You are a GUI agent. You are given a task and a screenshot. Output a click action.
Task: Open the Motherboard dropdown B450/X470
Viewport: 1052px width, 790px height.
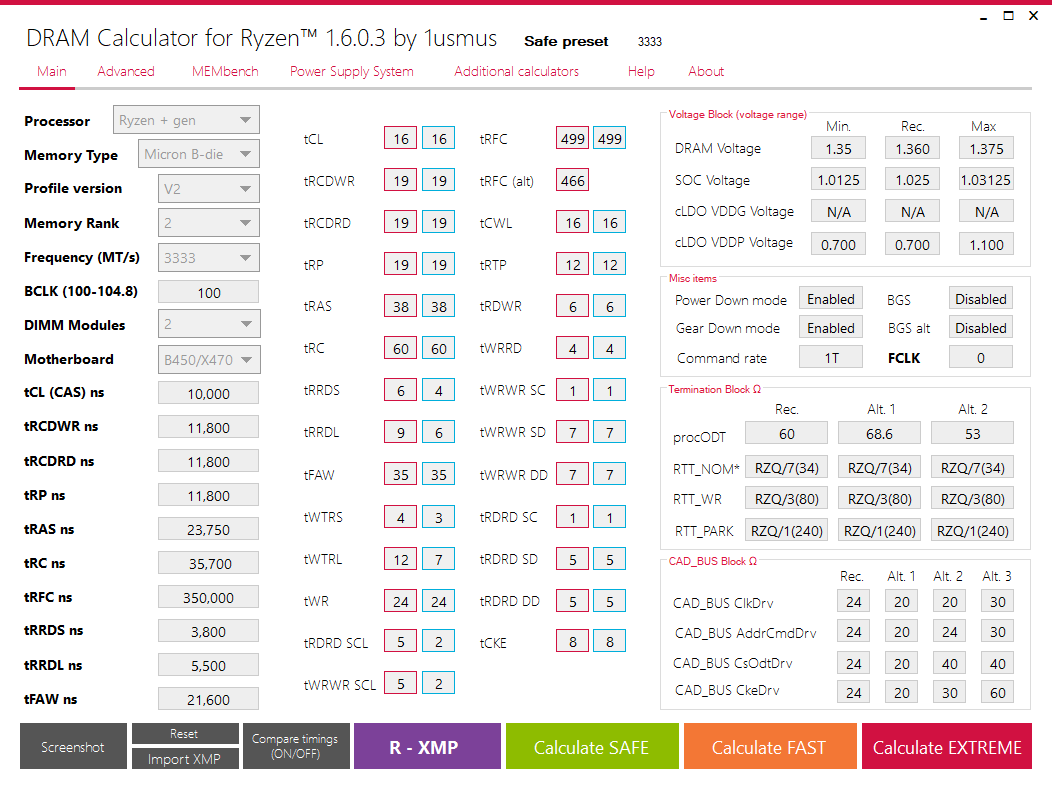[x=209, y=360]
